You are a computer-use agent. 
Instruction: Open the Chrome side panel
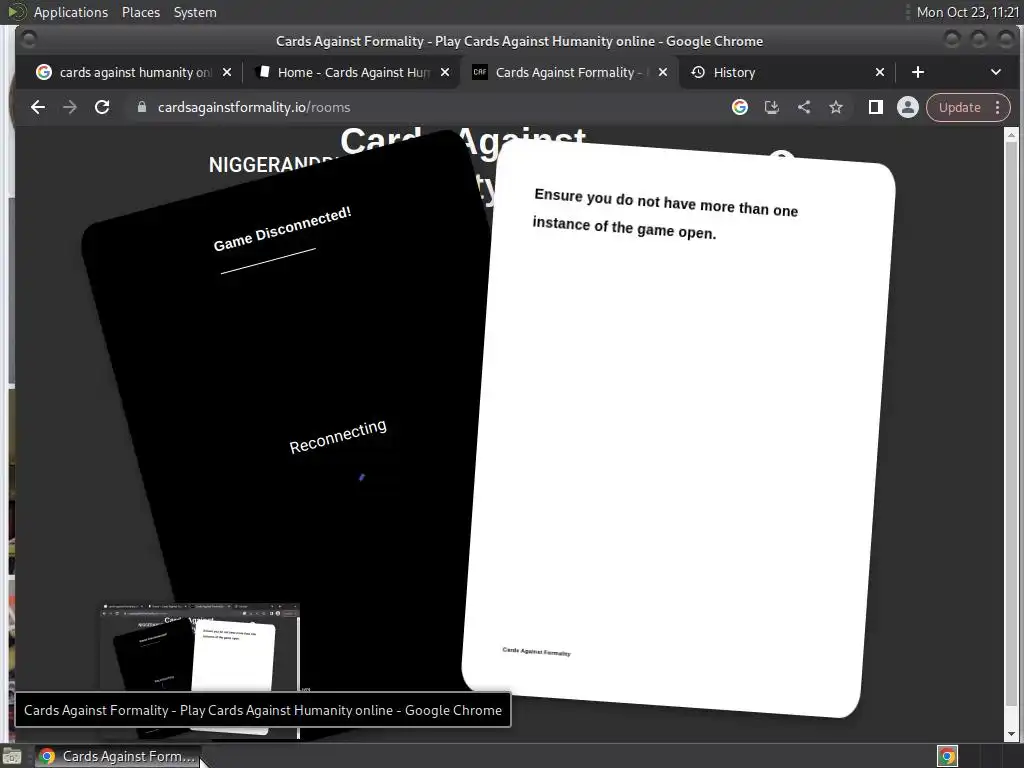click(x=876, y=108)
